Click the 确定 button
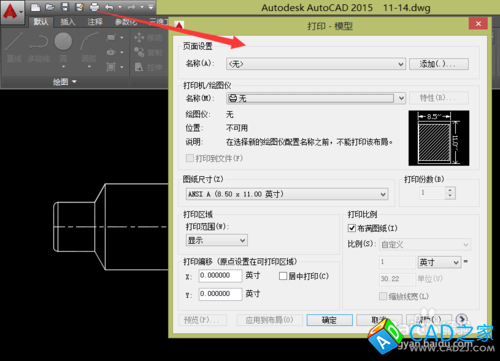This screenshot has width=500, height=361. pos(330,320)
